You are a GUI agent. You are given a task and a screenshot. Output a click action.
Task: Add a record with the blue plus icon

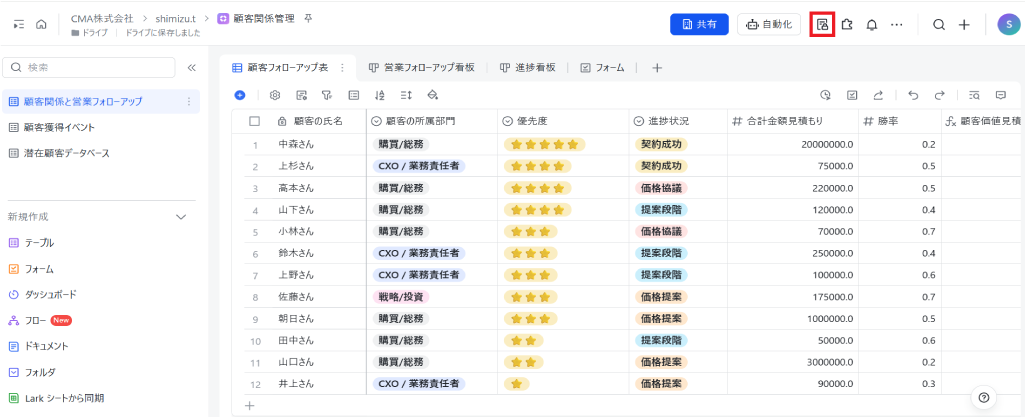coord(240,95)
